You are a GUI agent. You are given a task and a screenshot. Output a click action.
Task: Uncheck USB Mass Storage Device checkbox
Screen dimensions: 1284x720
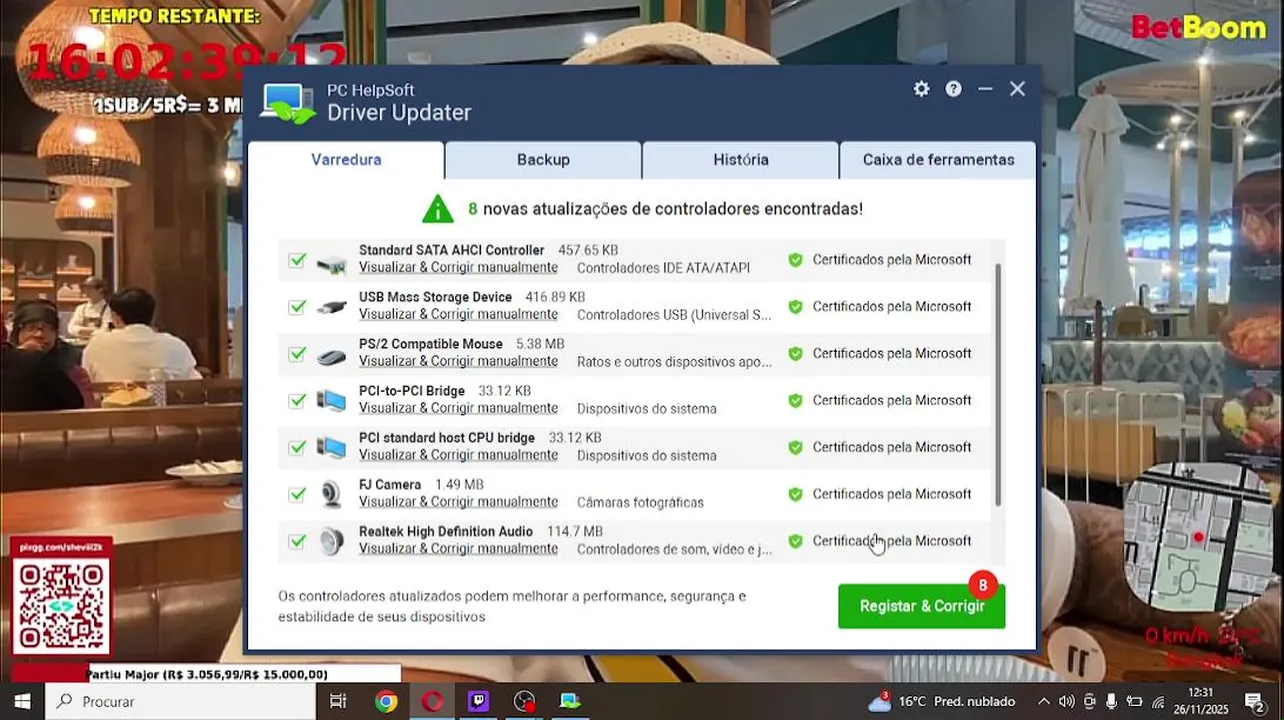pos(297,307)
